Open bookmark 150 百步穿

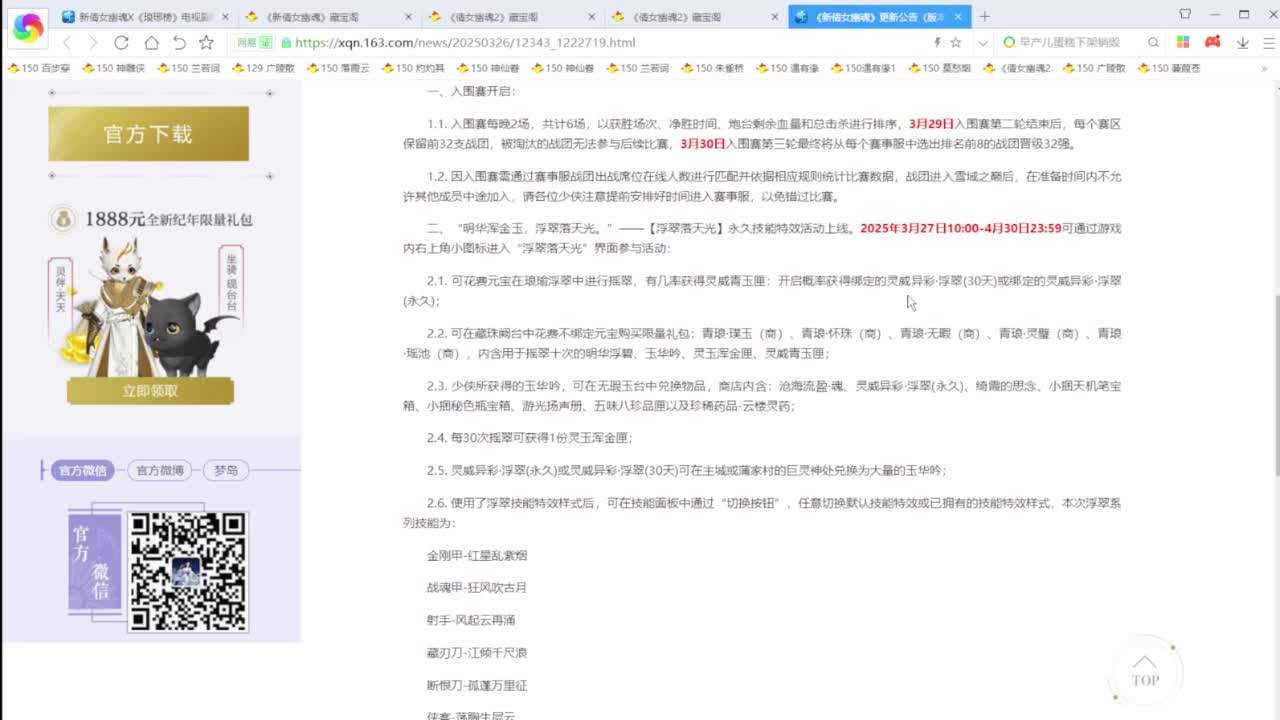click(40, 68)
